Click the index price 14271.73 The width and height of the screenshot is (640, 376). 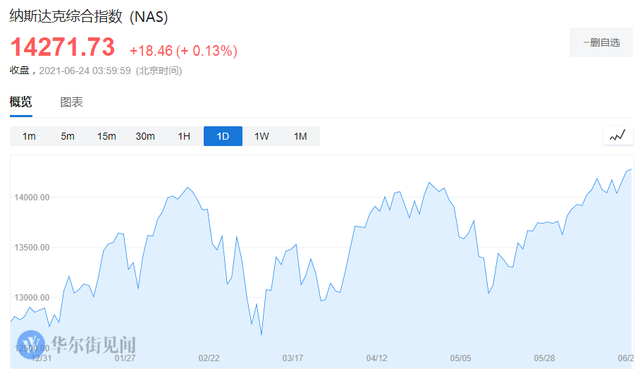pyautogui.click(x=62, y=47)
